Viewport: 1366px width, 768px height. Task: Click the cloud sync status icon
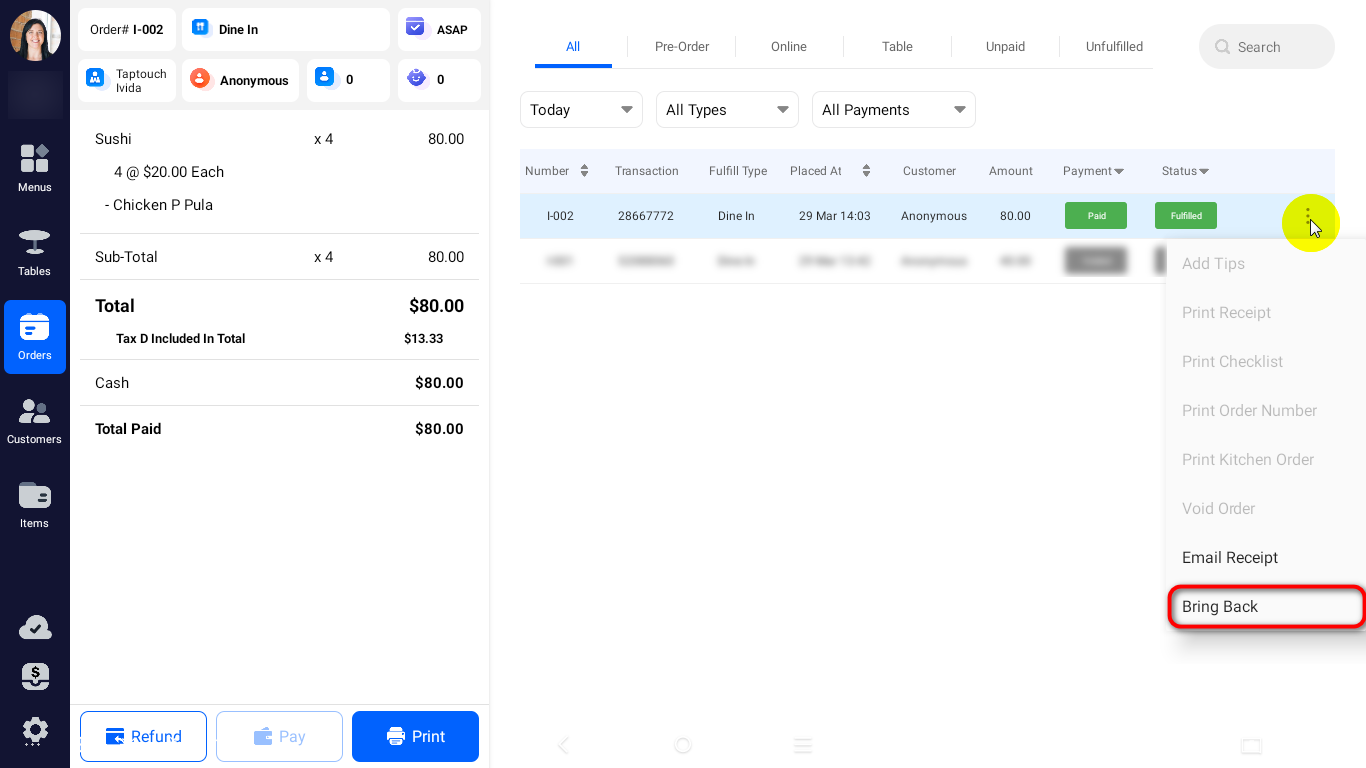[x=35, y=628]
